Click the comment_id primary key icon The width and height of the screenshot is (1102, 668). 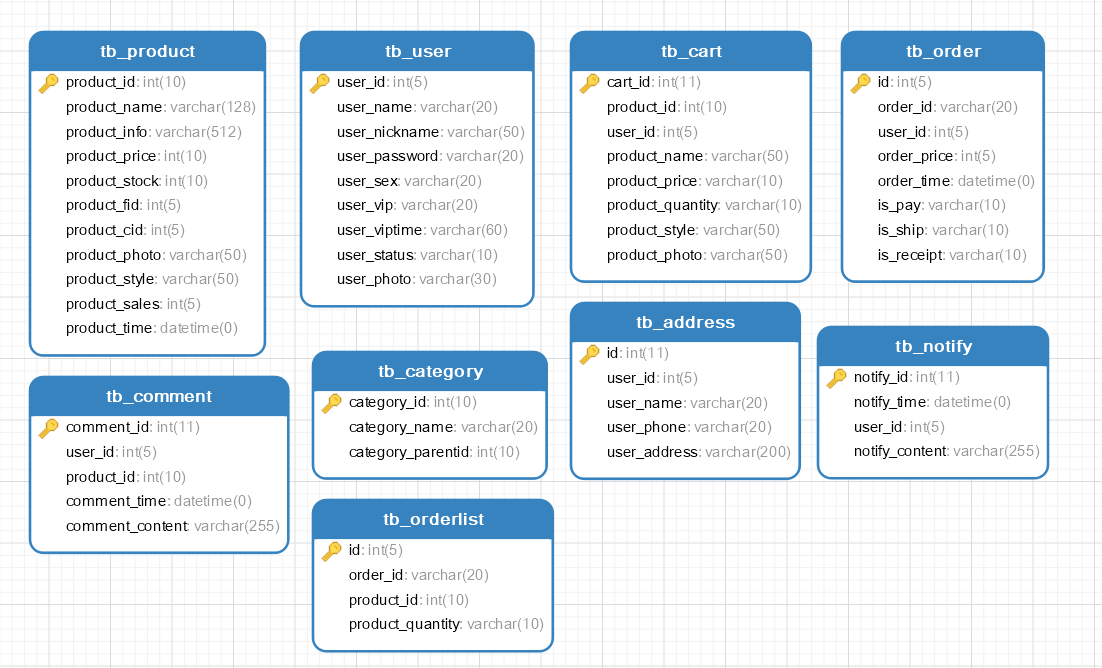tap(48, 428)
